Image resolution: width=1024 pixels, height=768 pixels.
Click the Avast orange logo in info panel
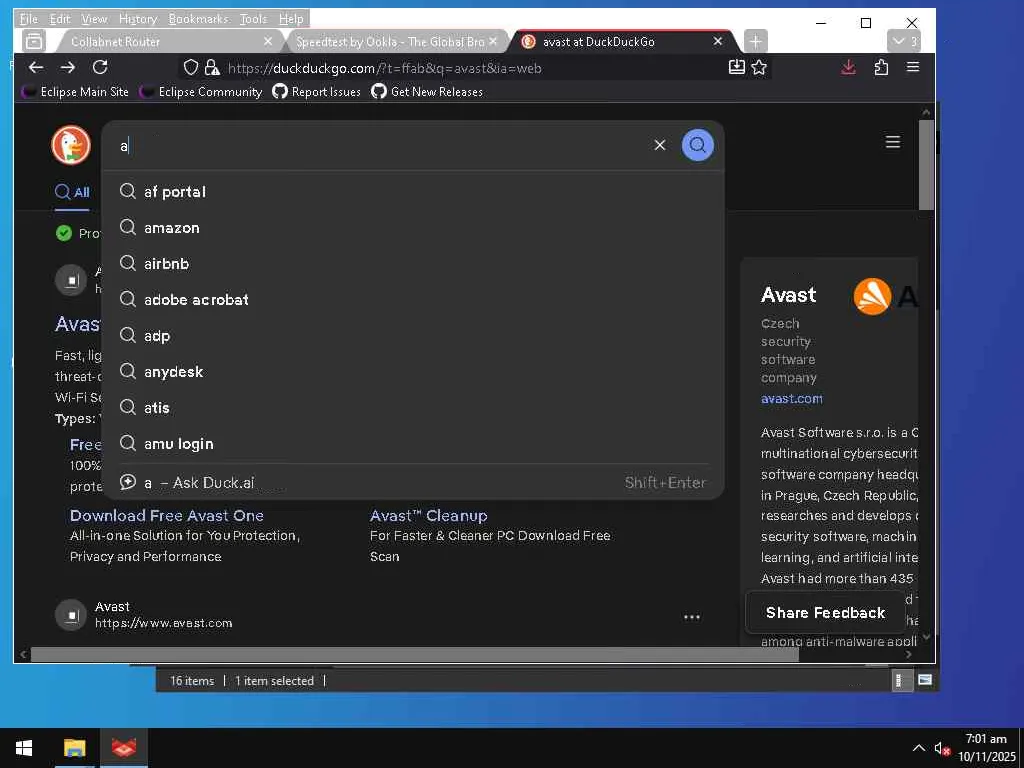click(x=872, y=296)
